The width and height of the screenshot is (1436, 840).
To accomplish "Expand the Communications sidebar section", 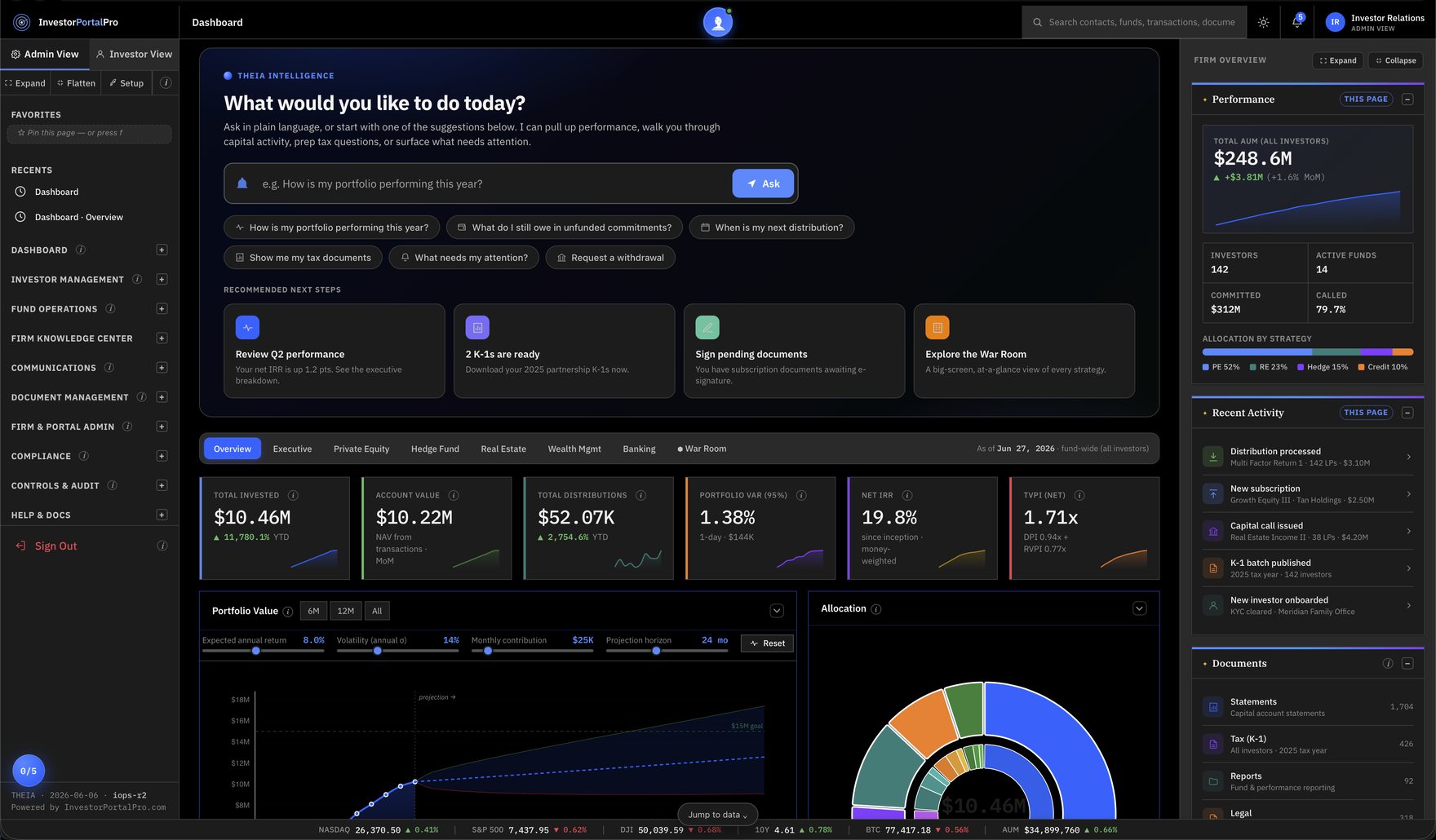I will (x=162, y=368).
